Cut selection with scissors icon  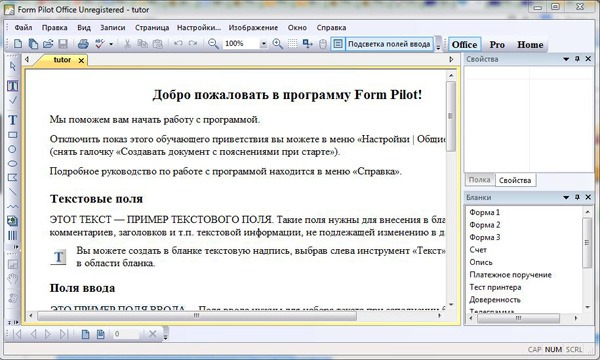127,44
